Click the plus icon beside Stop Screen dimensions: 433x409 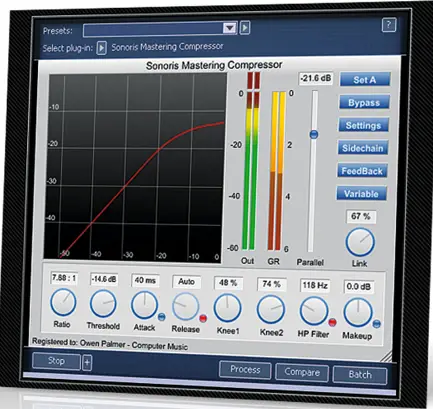87,363
